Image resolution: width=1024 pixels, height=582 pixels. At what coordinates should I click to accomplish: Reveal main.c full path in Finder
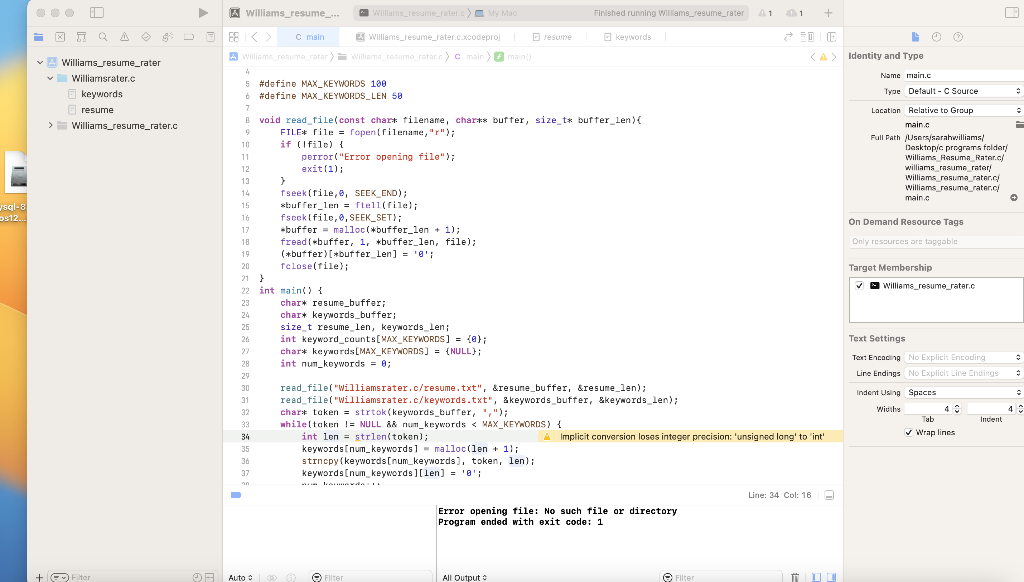coord(1014,197)
